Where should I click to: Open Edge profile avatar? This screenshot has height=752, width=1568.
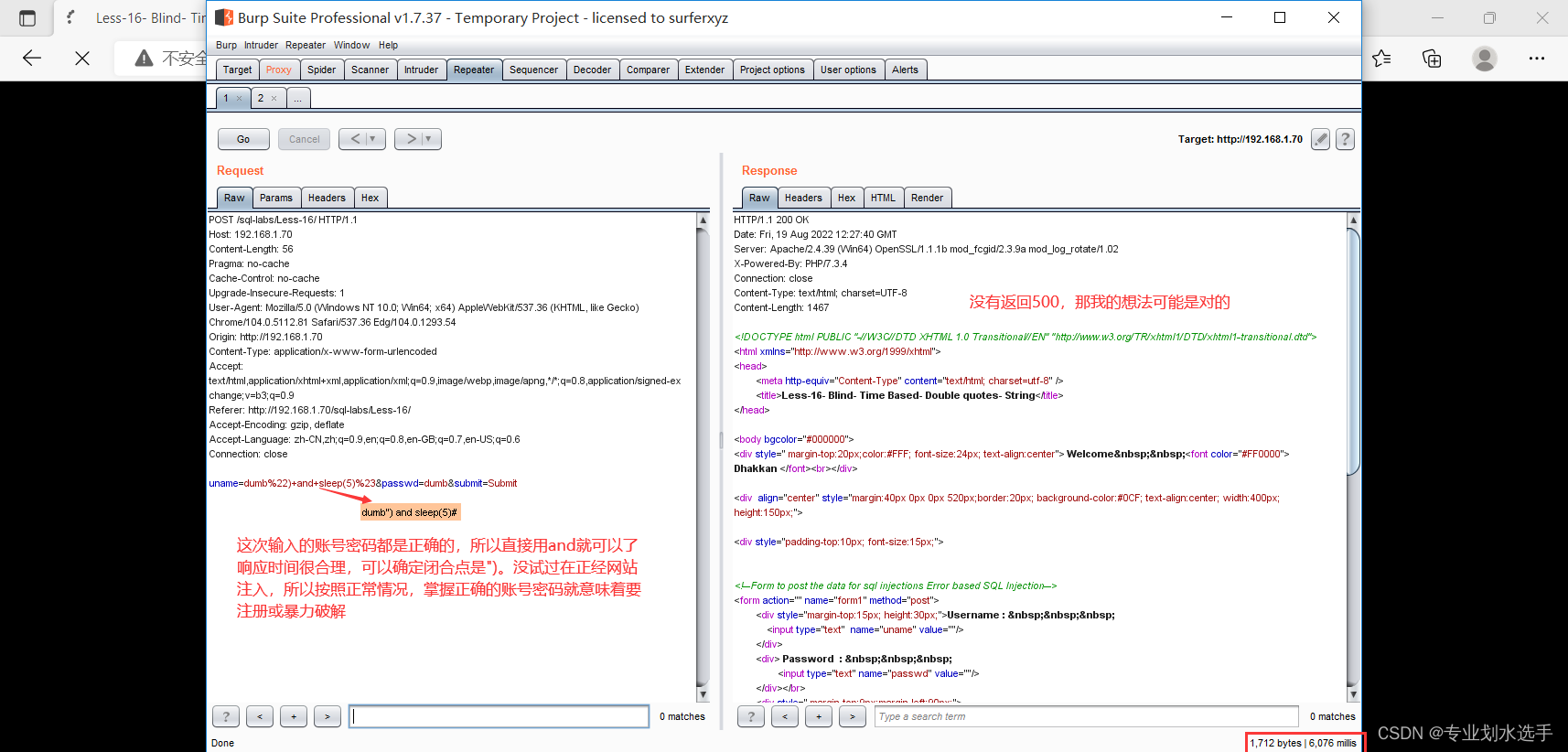[1485, 59]
